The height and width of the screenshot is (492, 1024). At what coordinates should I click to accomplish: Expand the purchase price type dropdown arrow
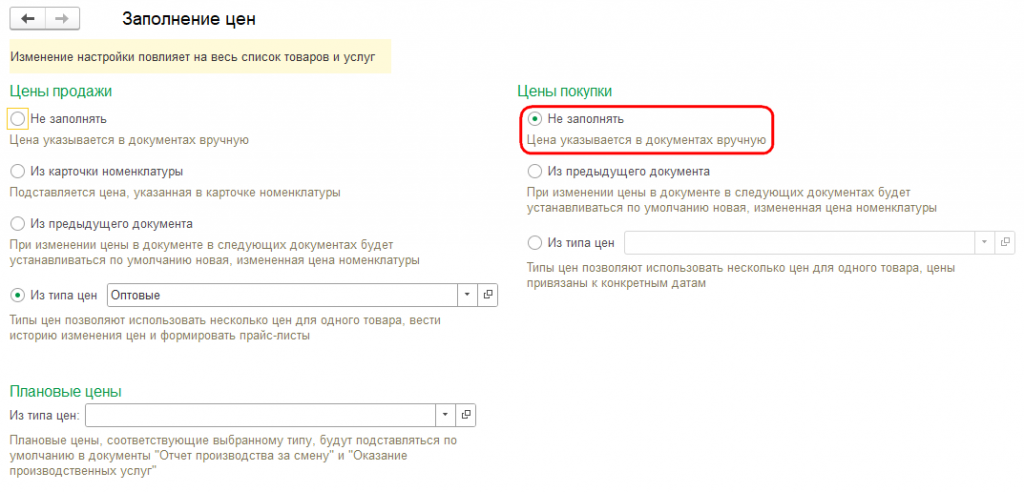click(985, 243)
